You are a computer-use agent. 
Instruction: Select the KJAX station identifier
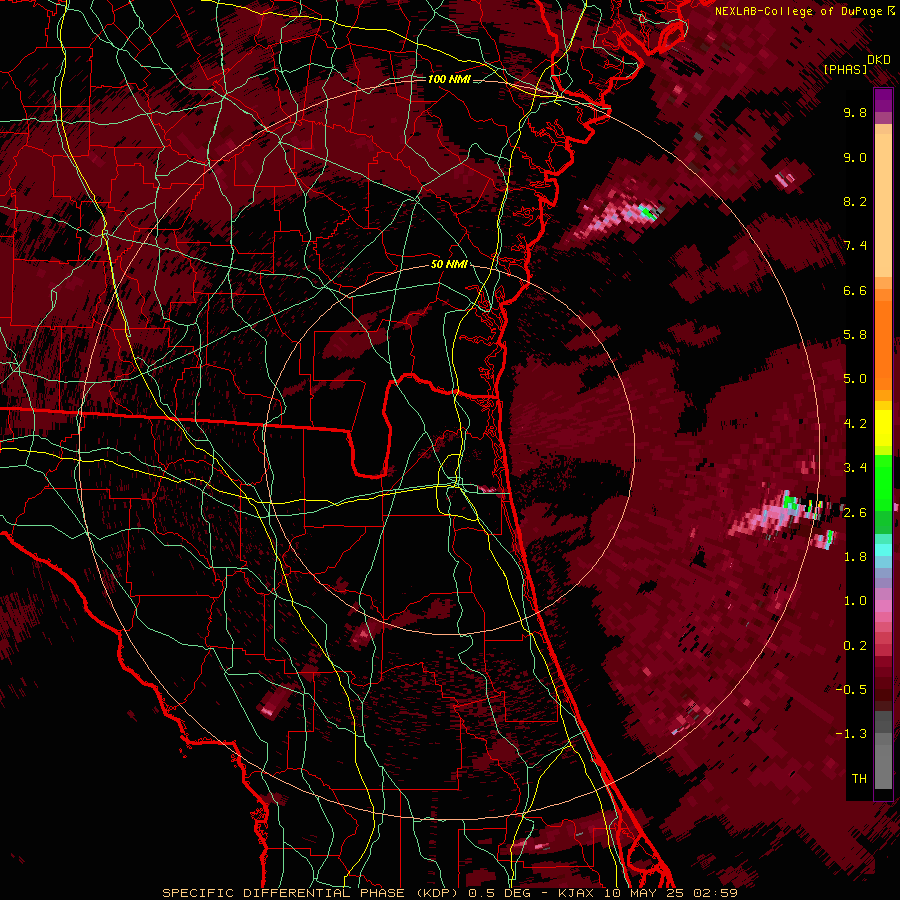point(577,893)
